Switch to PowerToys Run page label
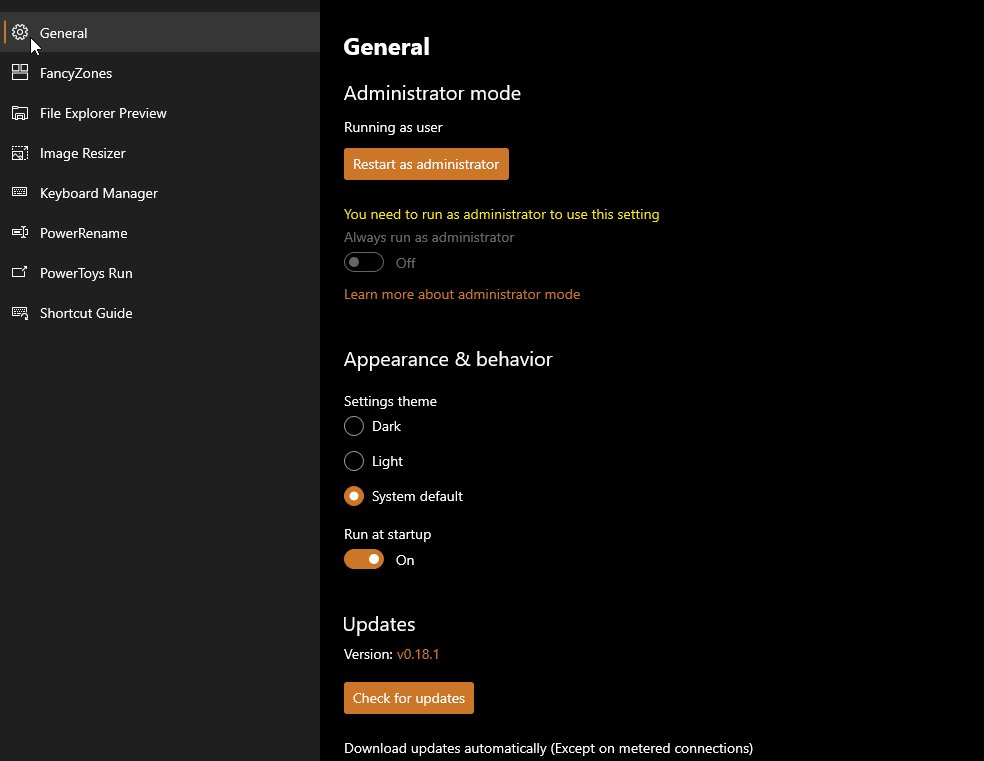 tap(86, 273)
